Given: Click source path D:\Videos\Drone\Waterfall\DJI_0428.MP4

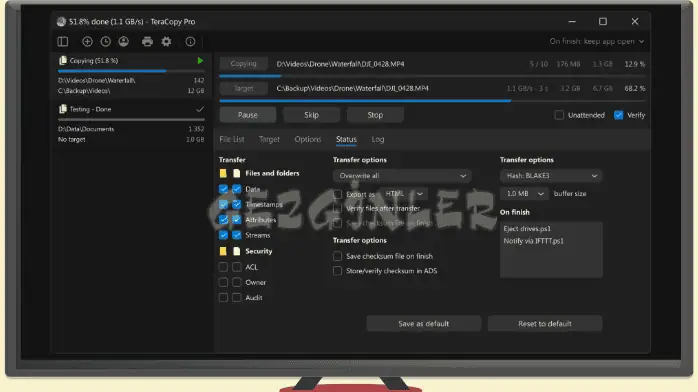Looking at the screenshot, I should pos(340,64).
